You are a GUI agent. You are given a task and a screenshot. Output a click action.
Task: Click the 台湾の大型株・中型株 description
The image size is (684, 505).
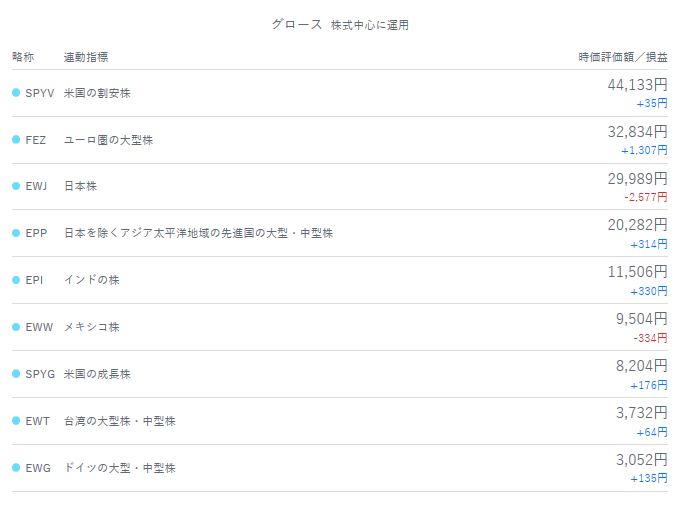coord(119,421)
